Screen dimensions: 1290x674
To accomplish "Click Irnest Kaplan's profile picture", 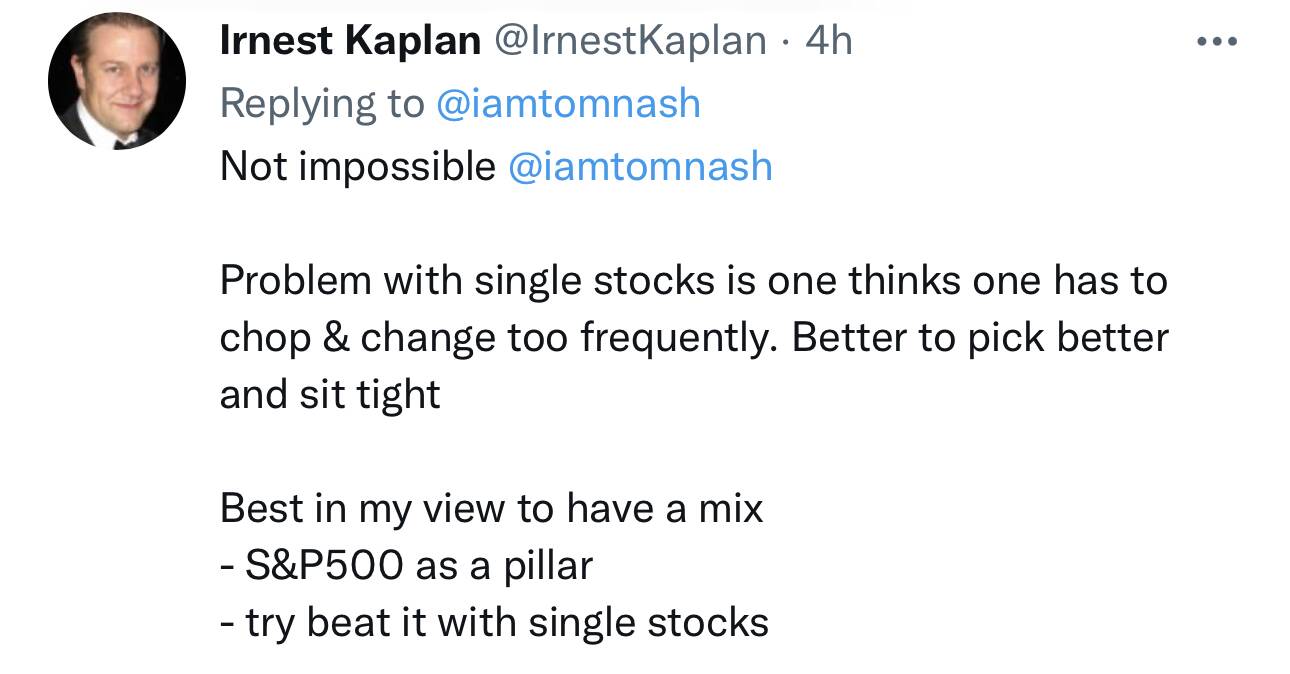I will pyautogui.click(x=117, y=81).
